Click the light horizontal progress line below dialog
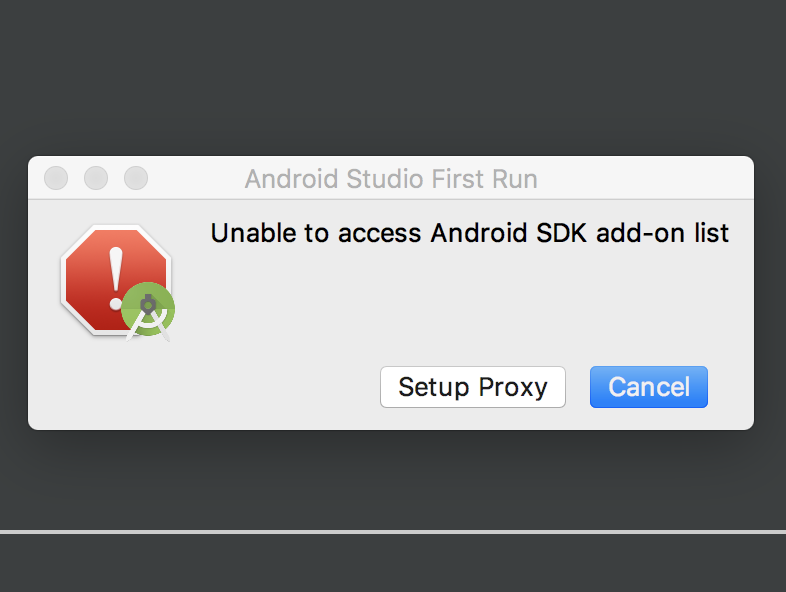This screenshot has width=786, height=592. pos(393,532)
